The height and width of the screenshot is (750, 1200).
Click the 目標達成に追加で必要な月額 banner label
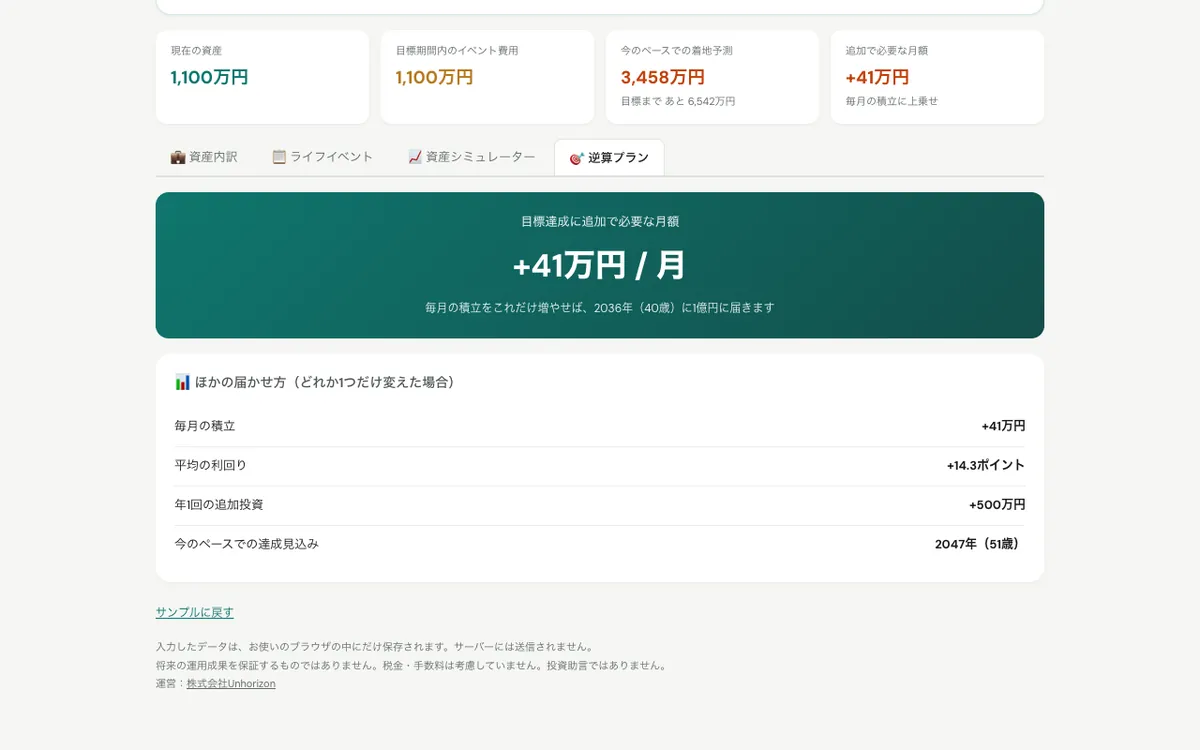click(600, 221)
